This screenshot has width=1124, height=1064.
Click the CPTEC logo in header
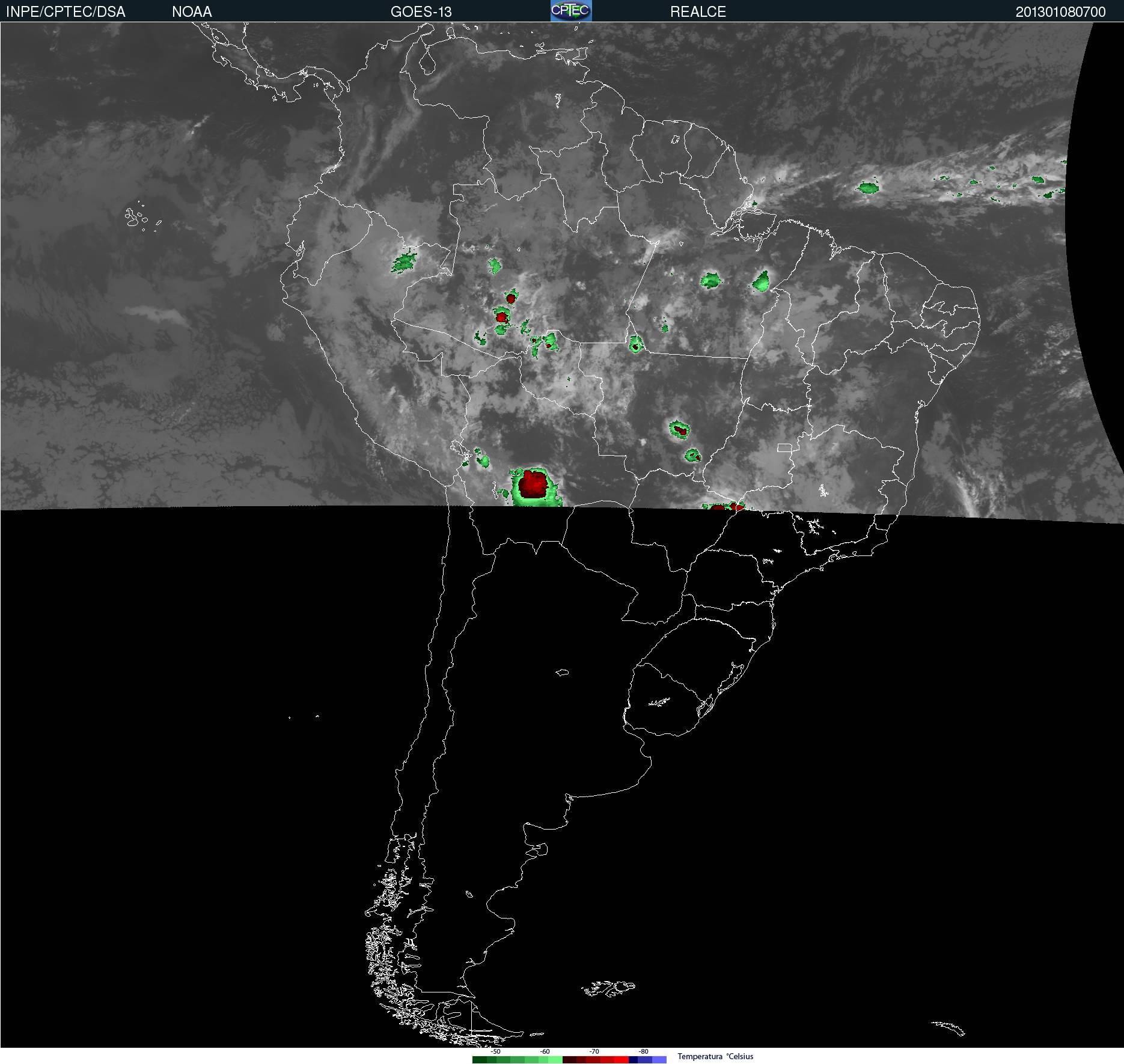[x=571, y=11]
